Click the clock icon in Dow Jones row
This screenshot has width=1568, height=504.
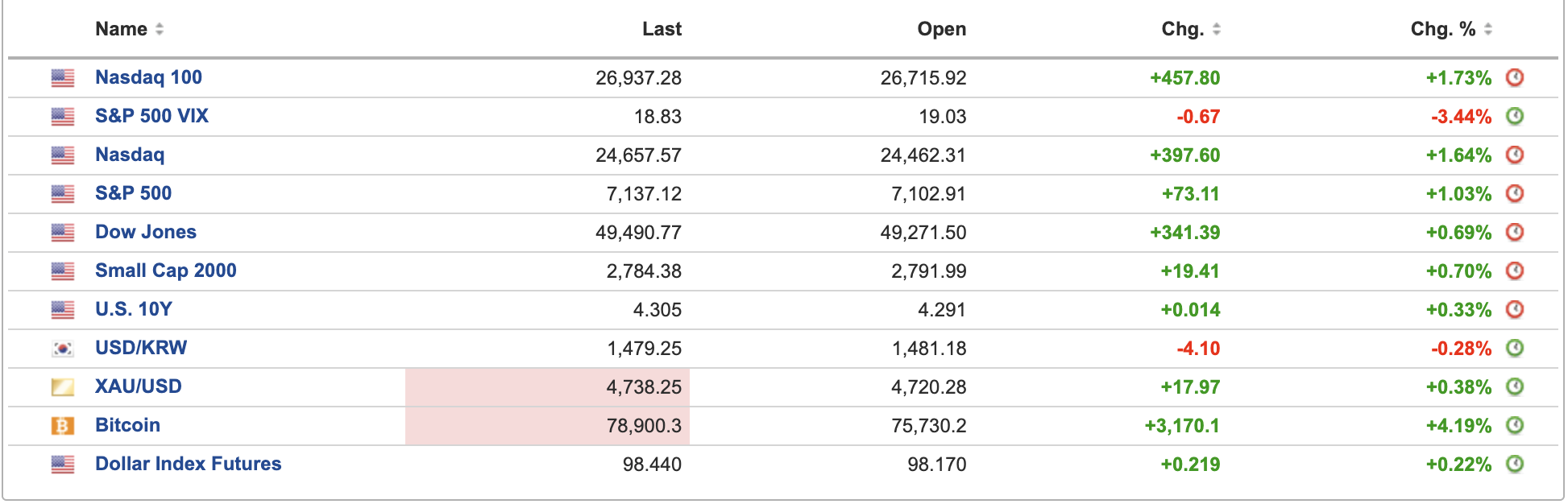(x=1515, y=233)
